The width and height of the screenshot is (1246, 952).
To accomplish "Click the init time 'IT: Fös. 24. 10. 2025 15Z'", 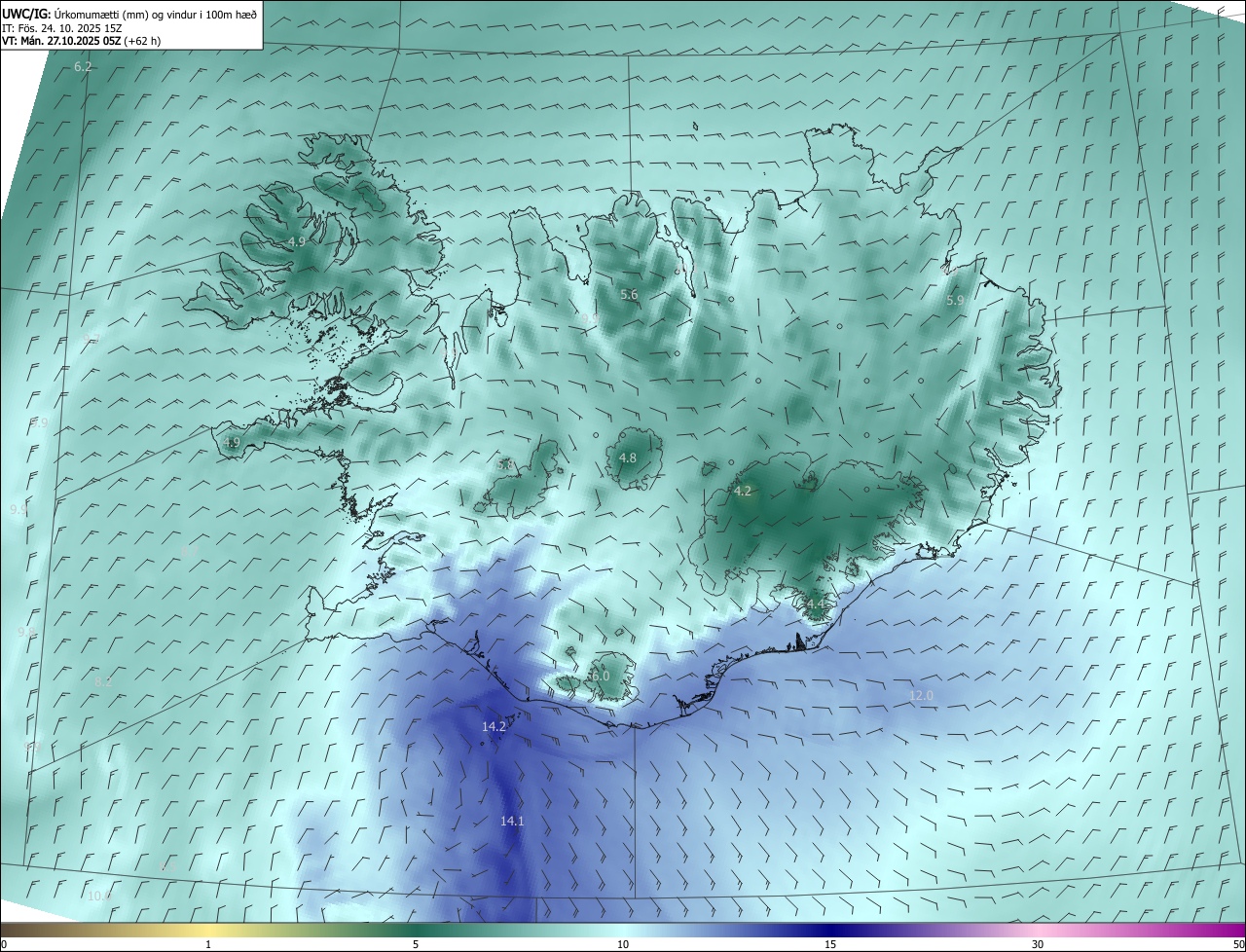I will [61, 27].
